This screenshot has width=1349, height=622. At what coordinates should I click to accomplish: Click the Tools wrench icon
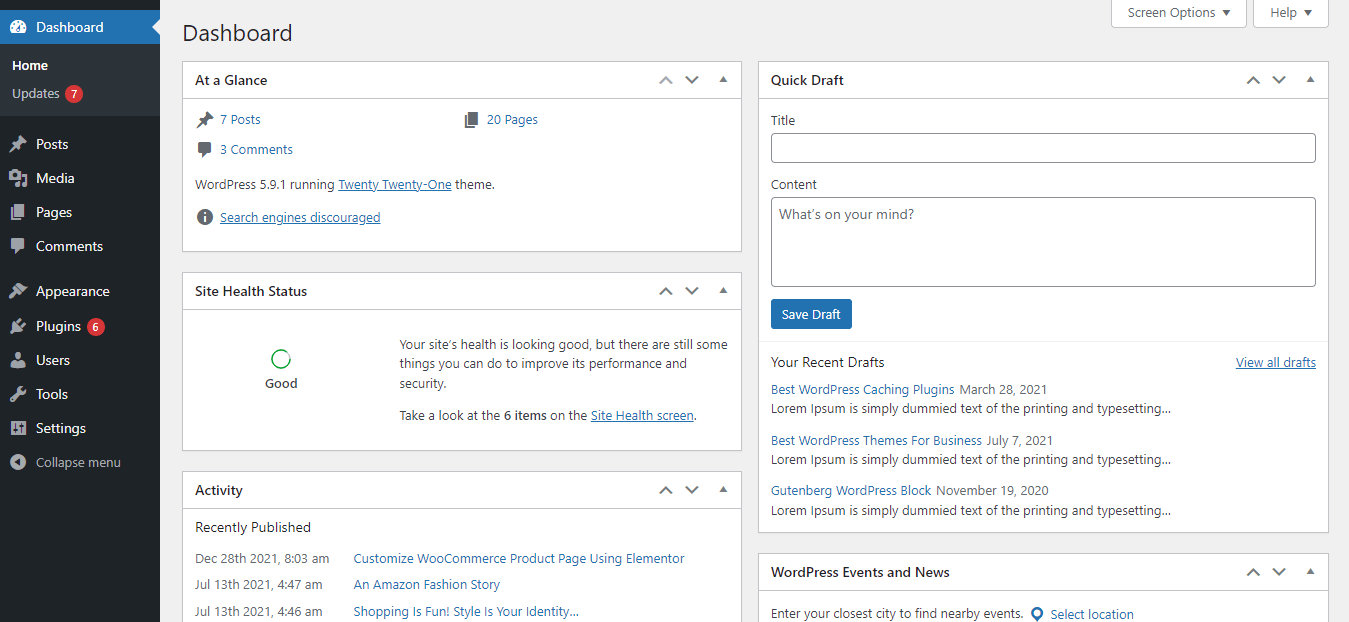18,394
